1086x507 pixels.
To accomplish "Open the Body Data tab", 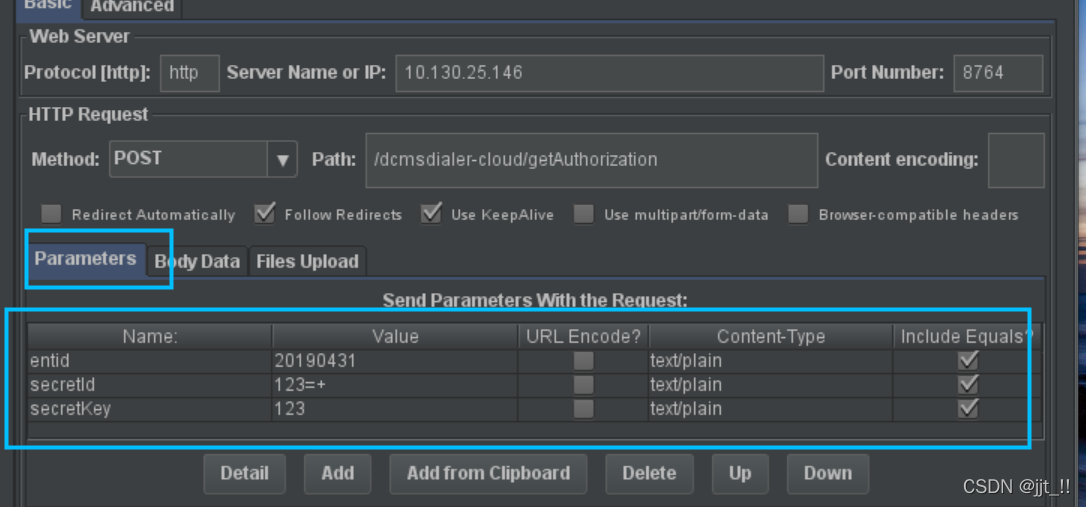I will point(197,261).
